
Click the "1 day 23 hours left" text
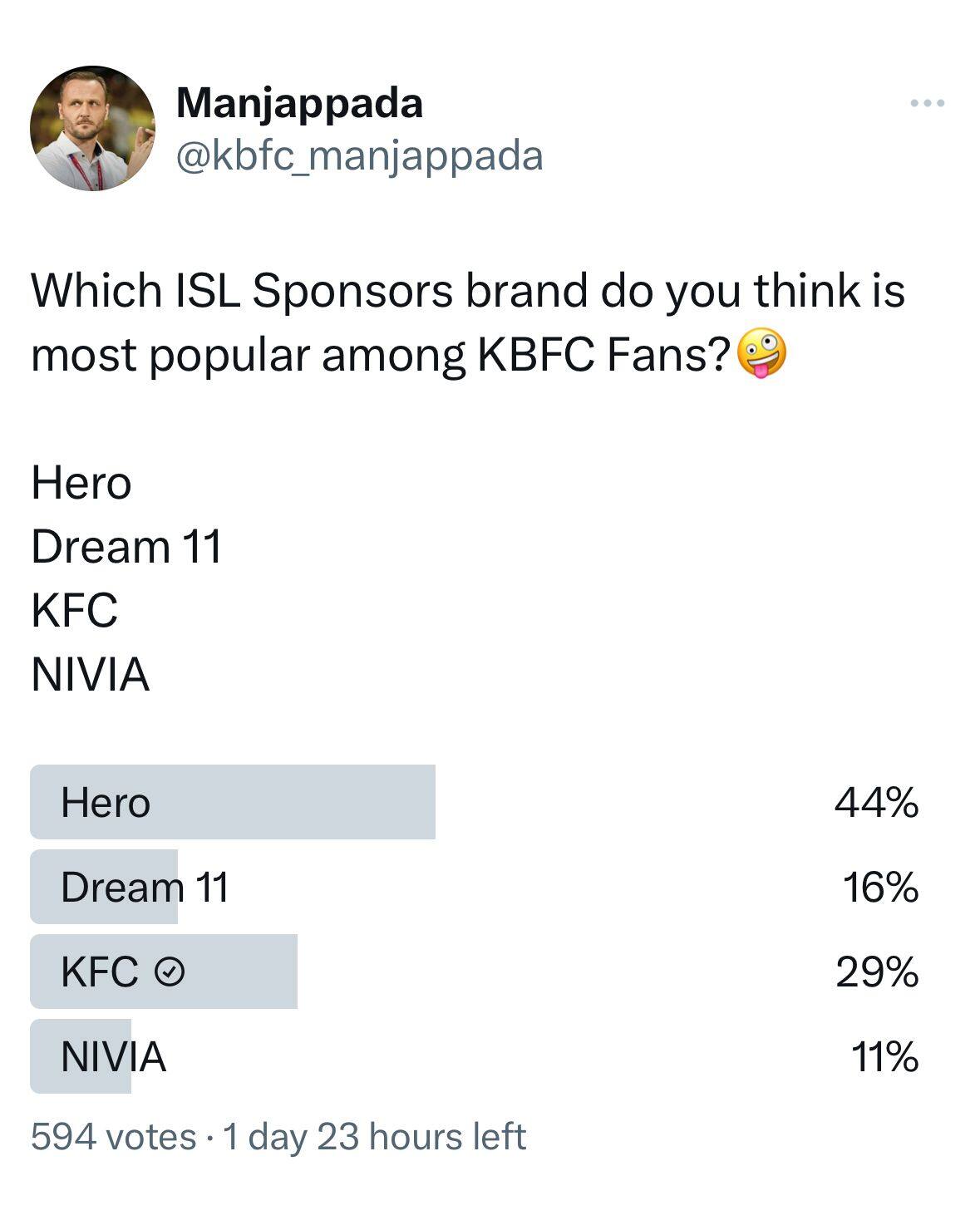tap(374, 1137)
